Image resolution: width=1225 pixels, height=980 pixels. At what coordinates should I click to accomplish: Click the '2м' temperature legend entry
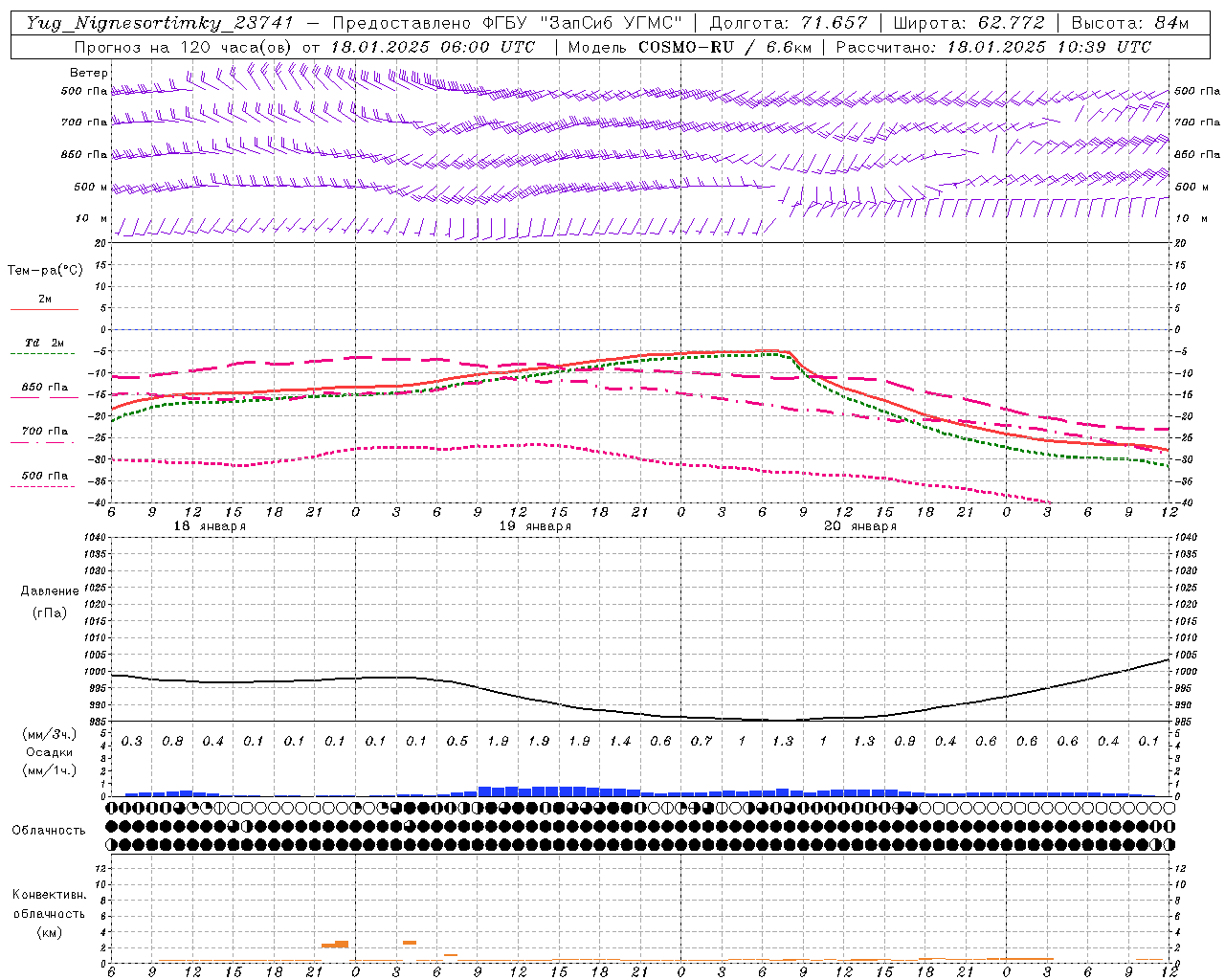(45, 300)
